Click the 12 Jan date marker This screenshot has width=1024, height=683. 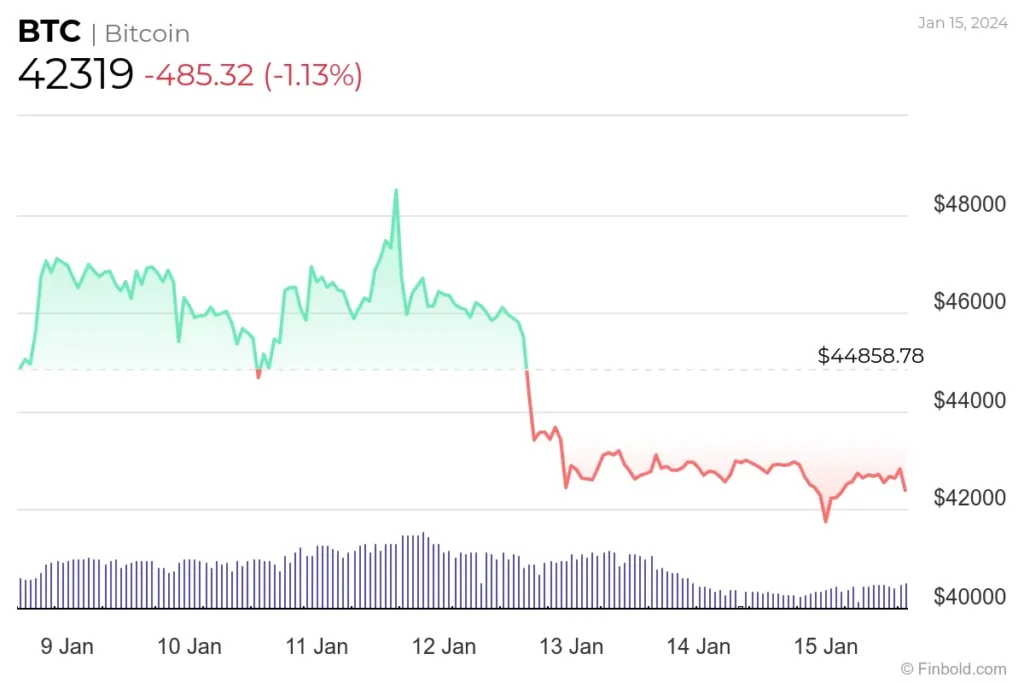click(444, 646)
